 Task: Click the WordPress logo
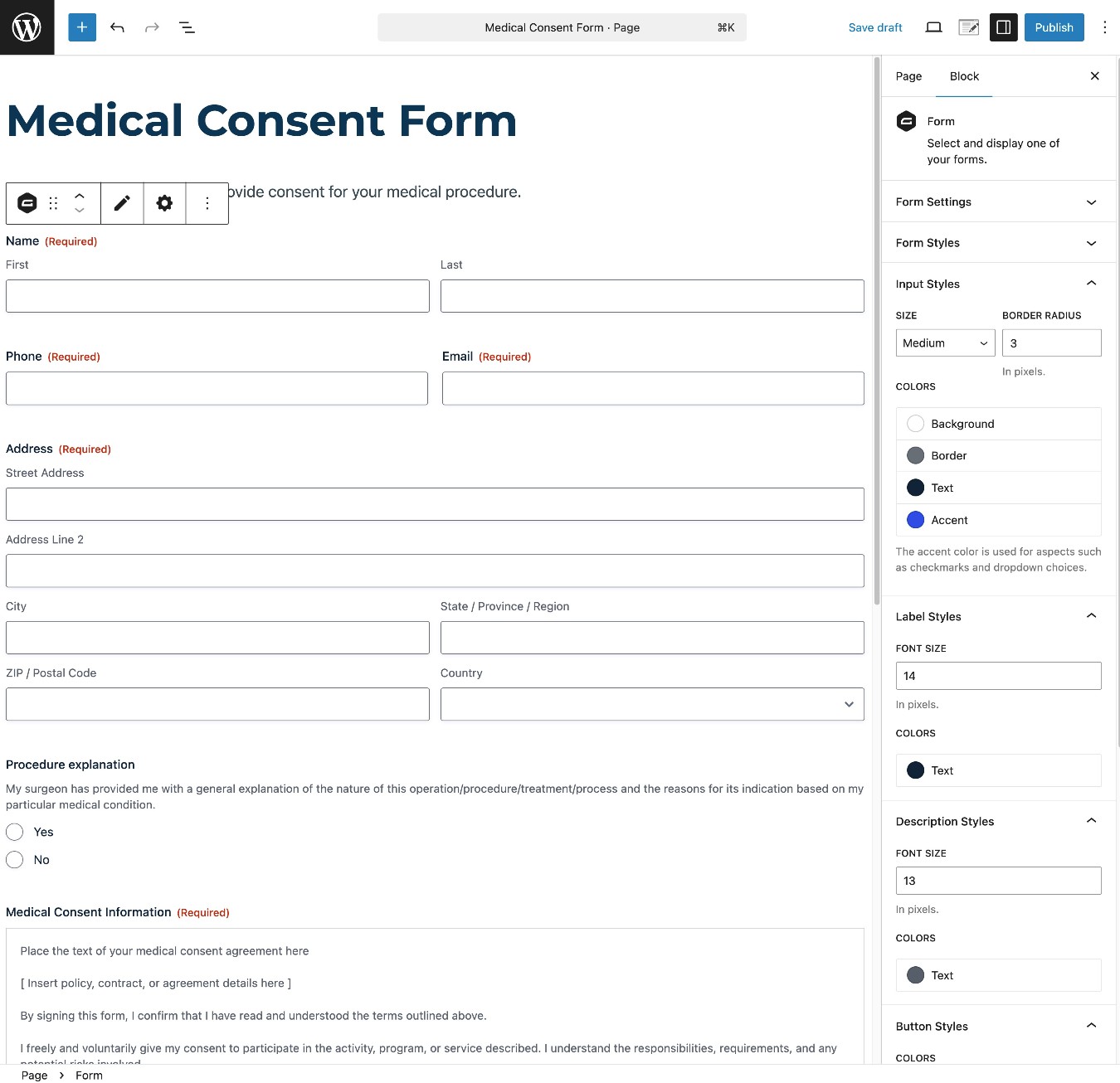tap(27, 27)
